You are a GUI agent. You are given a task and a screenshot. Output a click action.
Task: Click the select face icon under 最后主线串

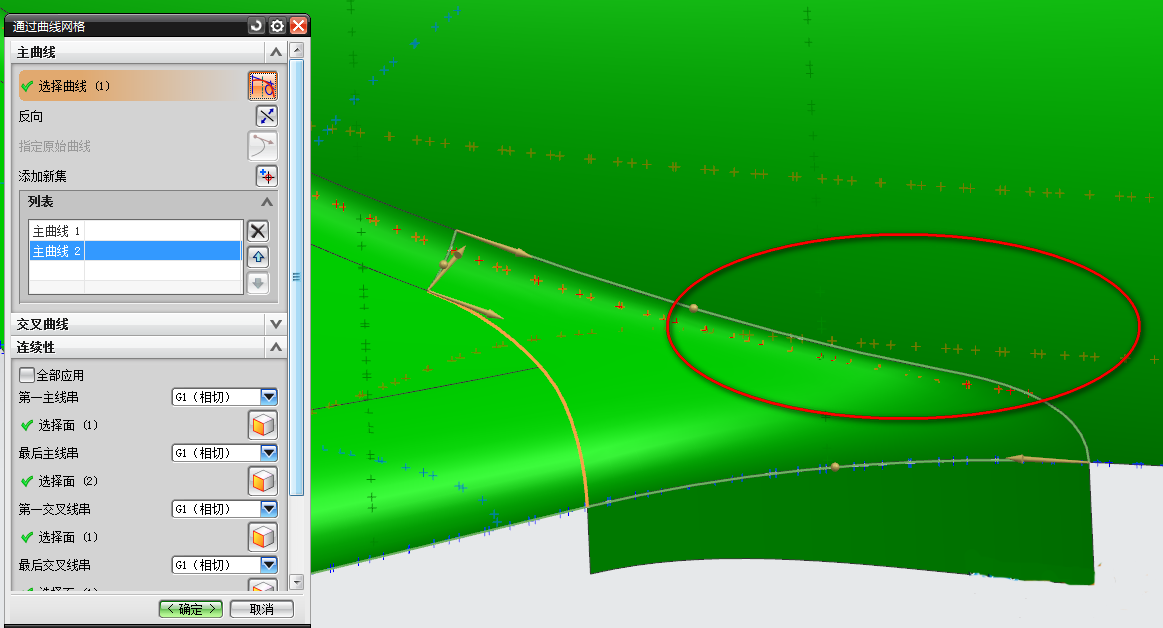[x=262, y=481]
